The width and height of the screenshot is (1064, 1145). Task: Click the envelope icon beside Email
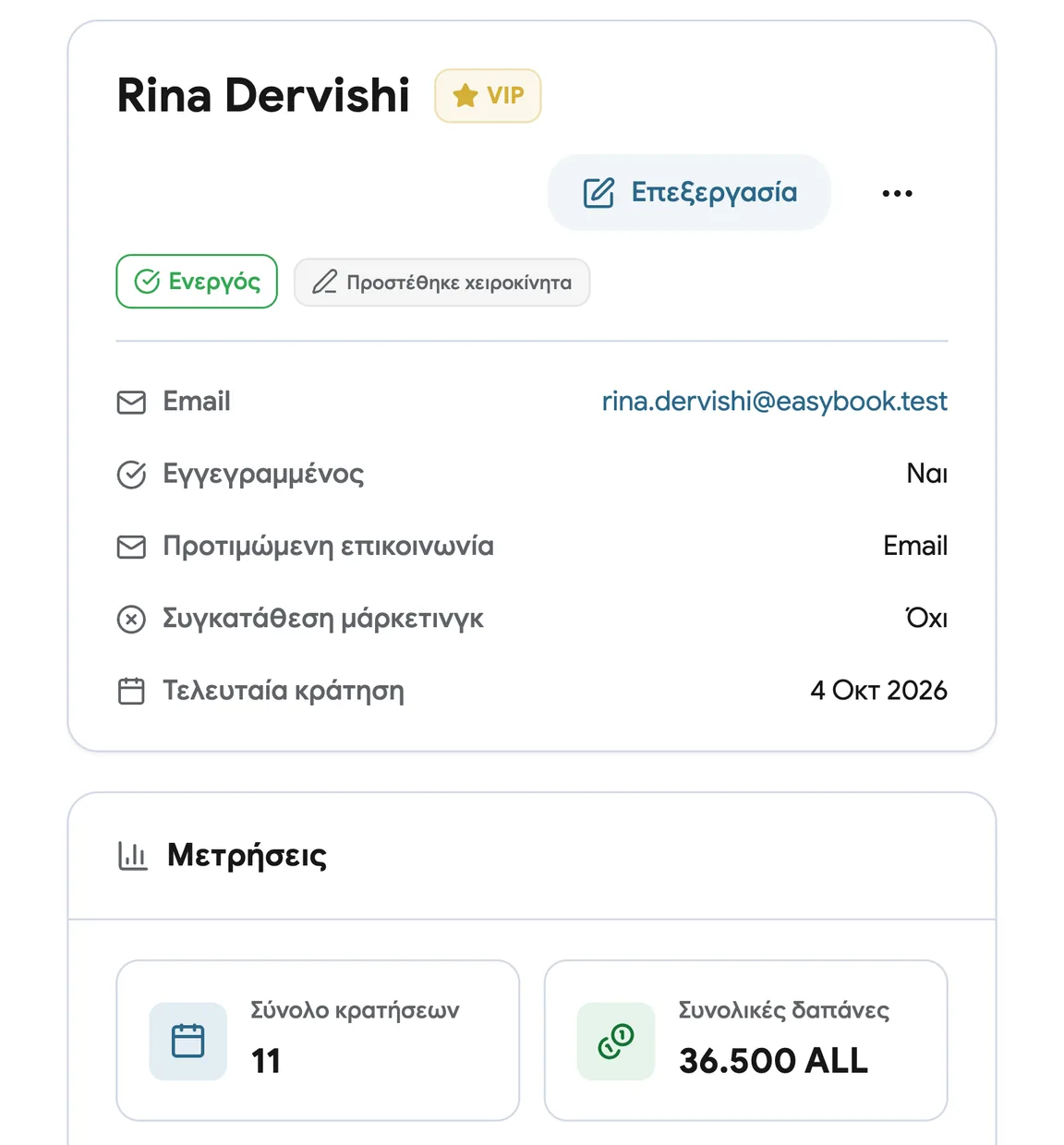[x=131, y=403]
